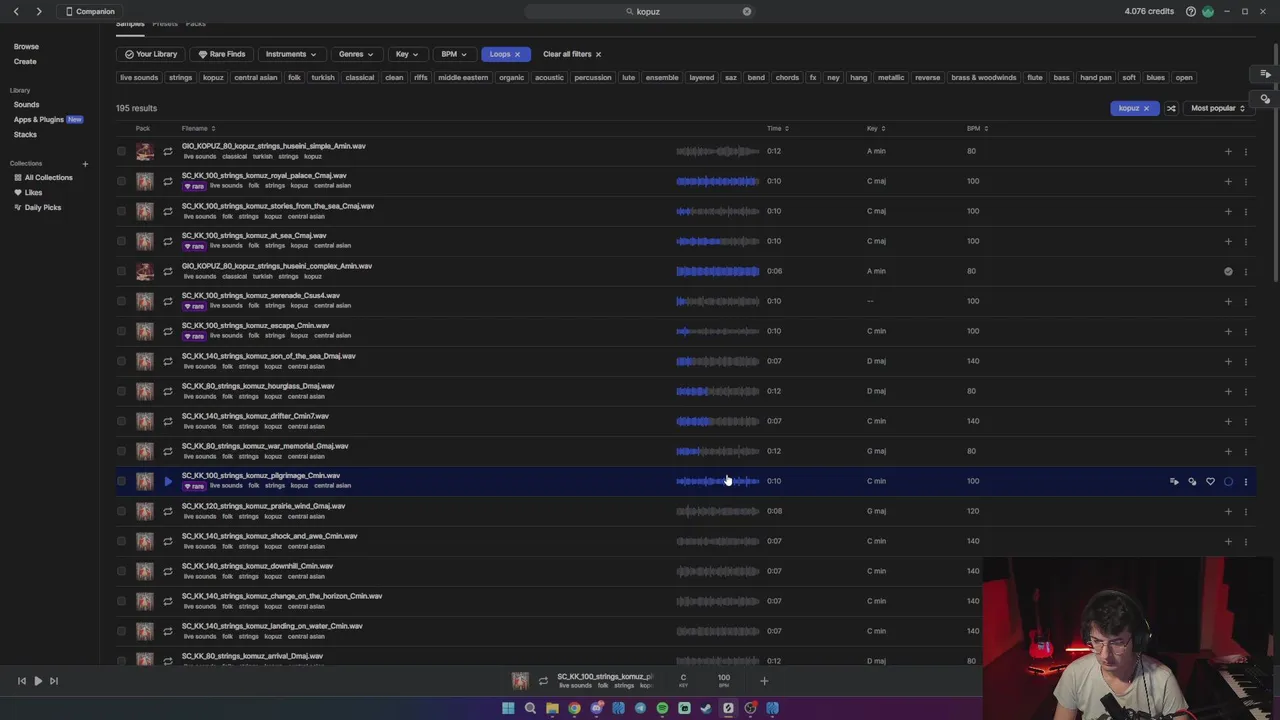Toggle the Rare Finds filter
1280x720 pixels.
pyautogui.click(x=221, y=54)
